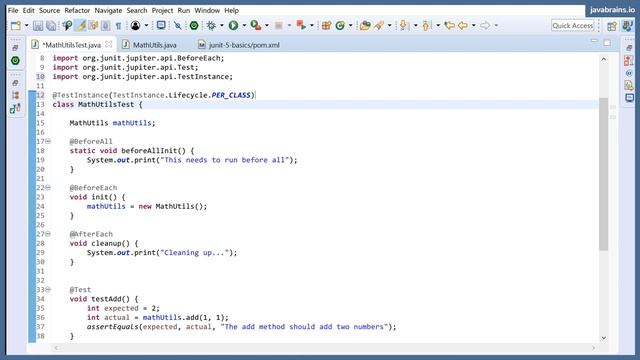
Task: Click the user profile avatar icon
Action: coord(136,26)
